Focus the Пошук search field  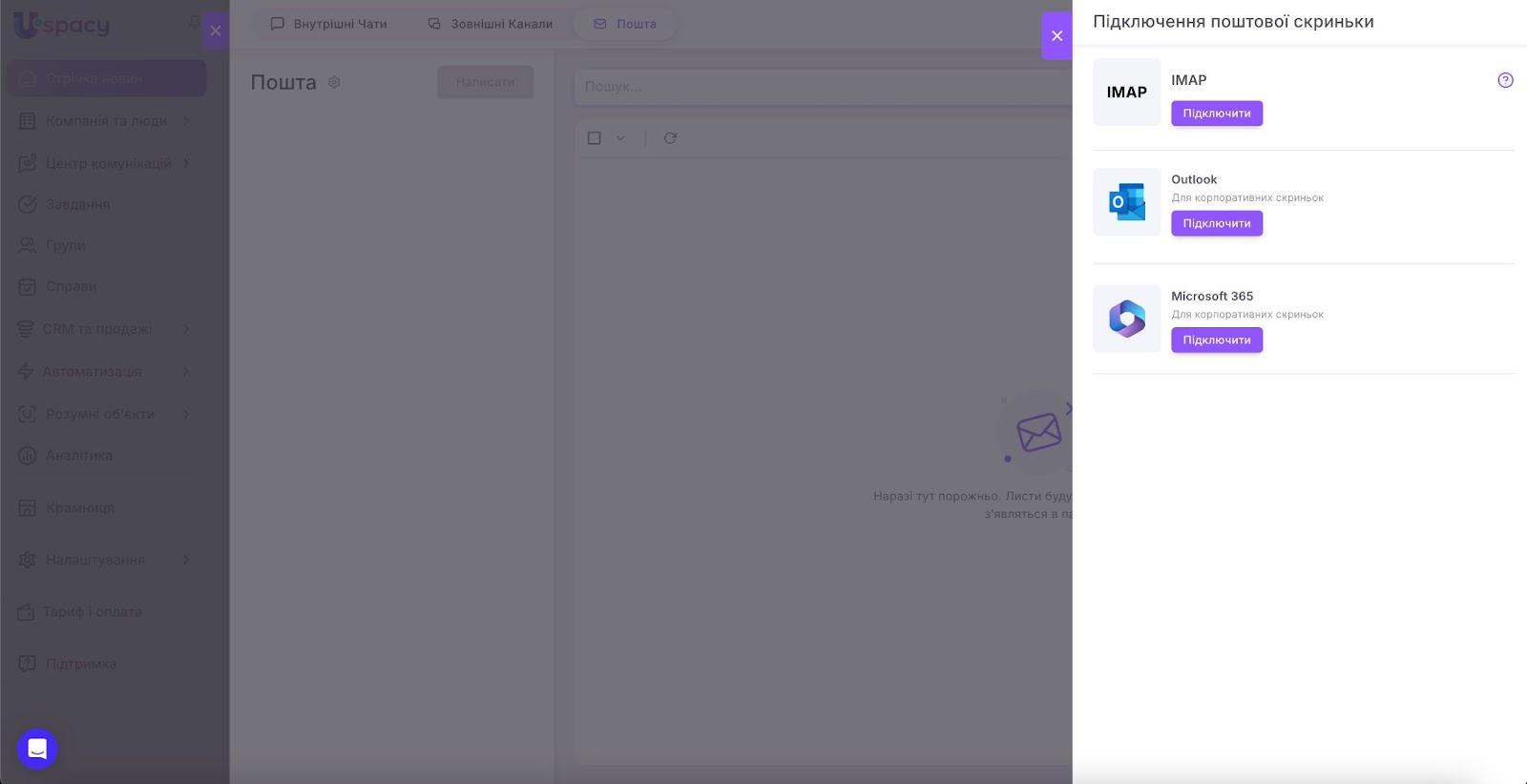(823, 86)
